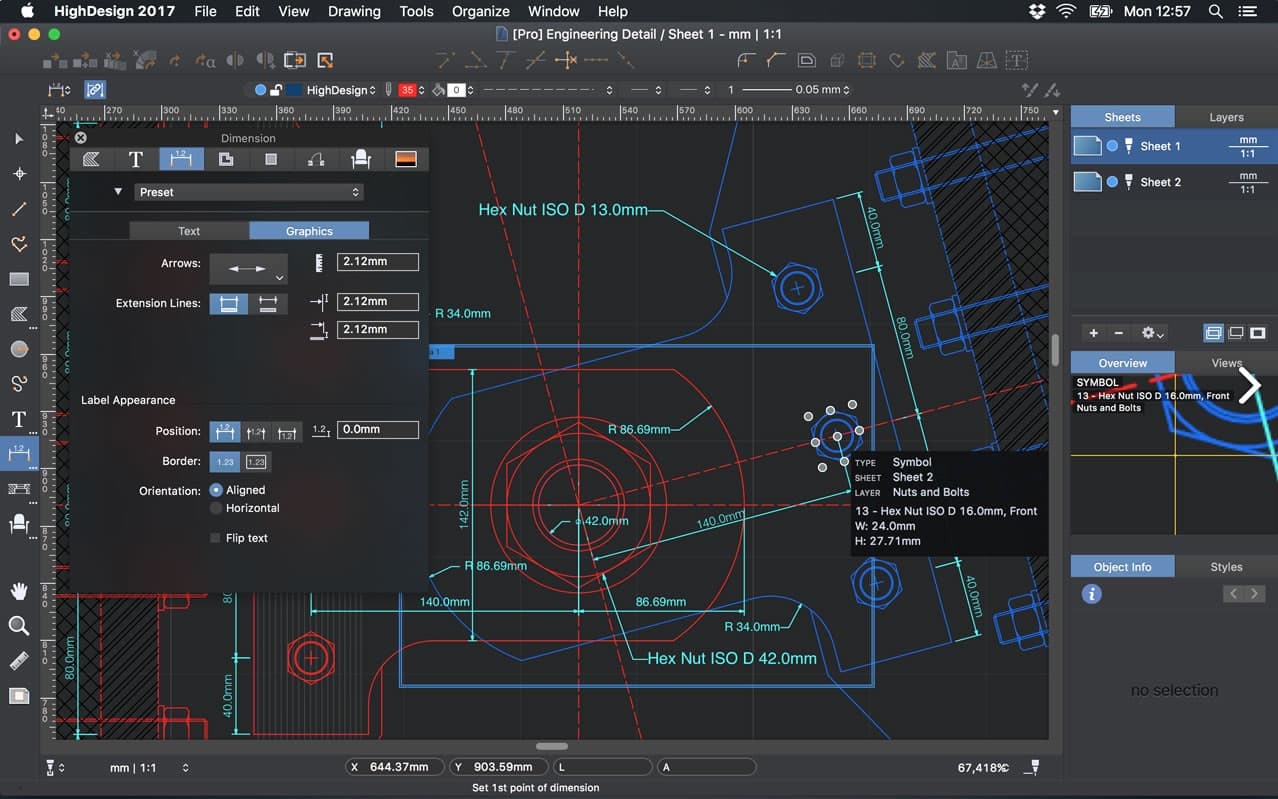Select Aligned orientation radio button
1278x799 pixels.
[x=216, y=490]
